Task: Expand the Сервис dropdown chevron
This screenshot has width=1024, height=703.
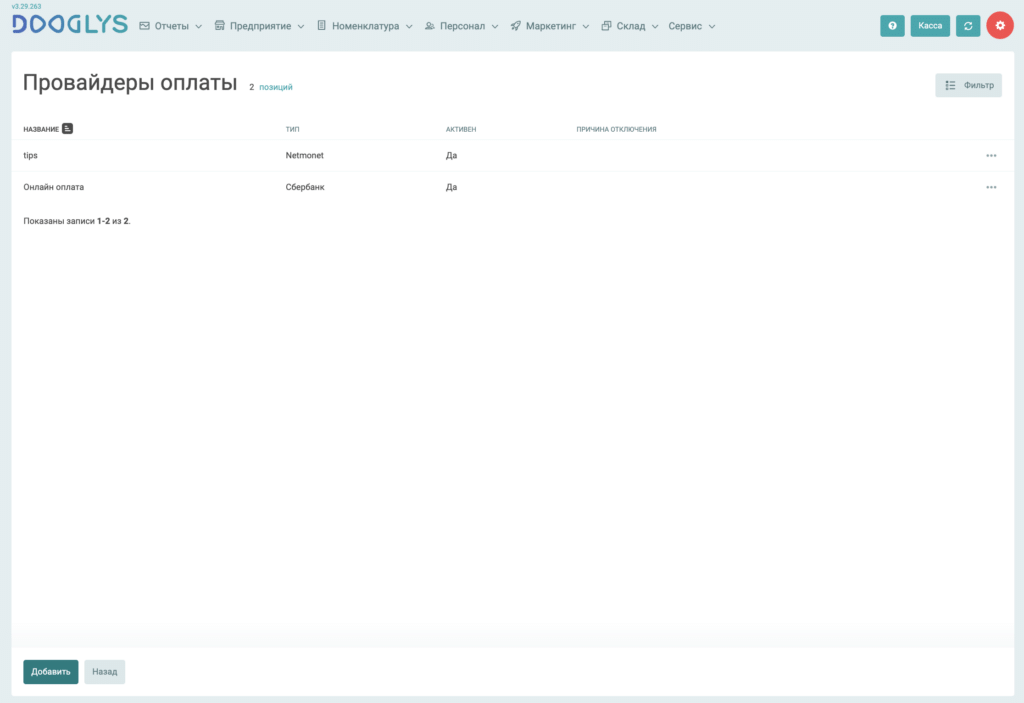Action: 712,27
